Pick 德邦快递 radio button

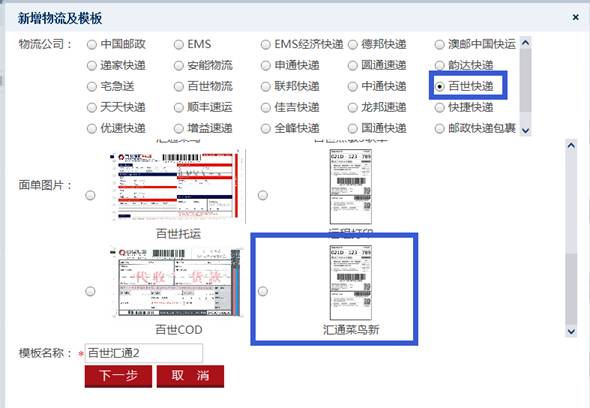tap(353, 45)
